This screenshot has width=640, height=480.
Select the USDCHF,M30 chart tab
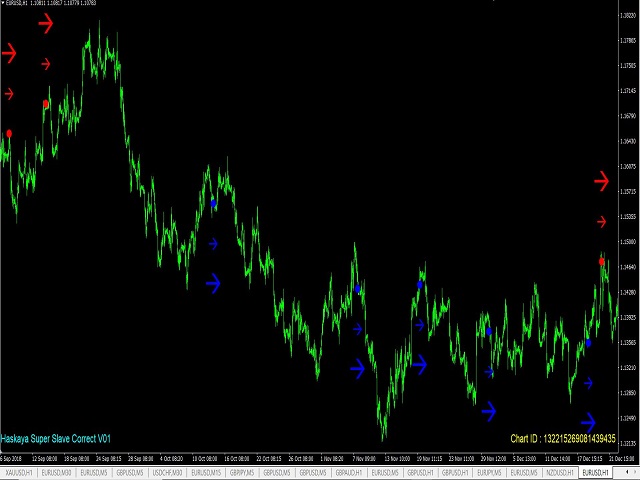pyautogui.click(x=167, y=473)
